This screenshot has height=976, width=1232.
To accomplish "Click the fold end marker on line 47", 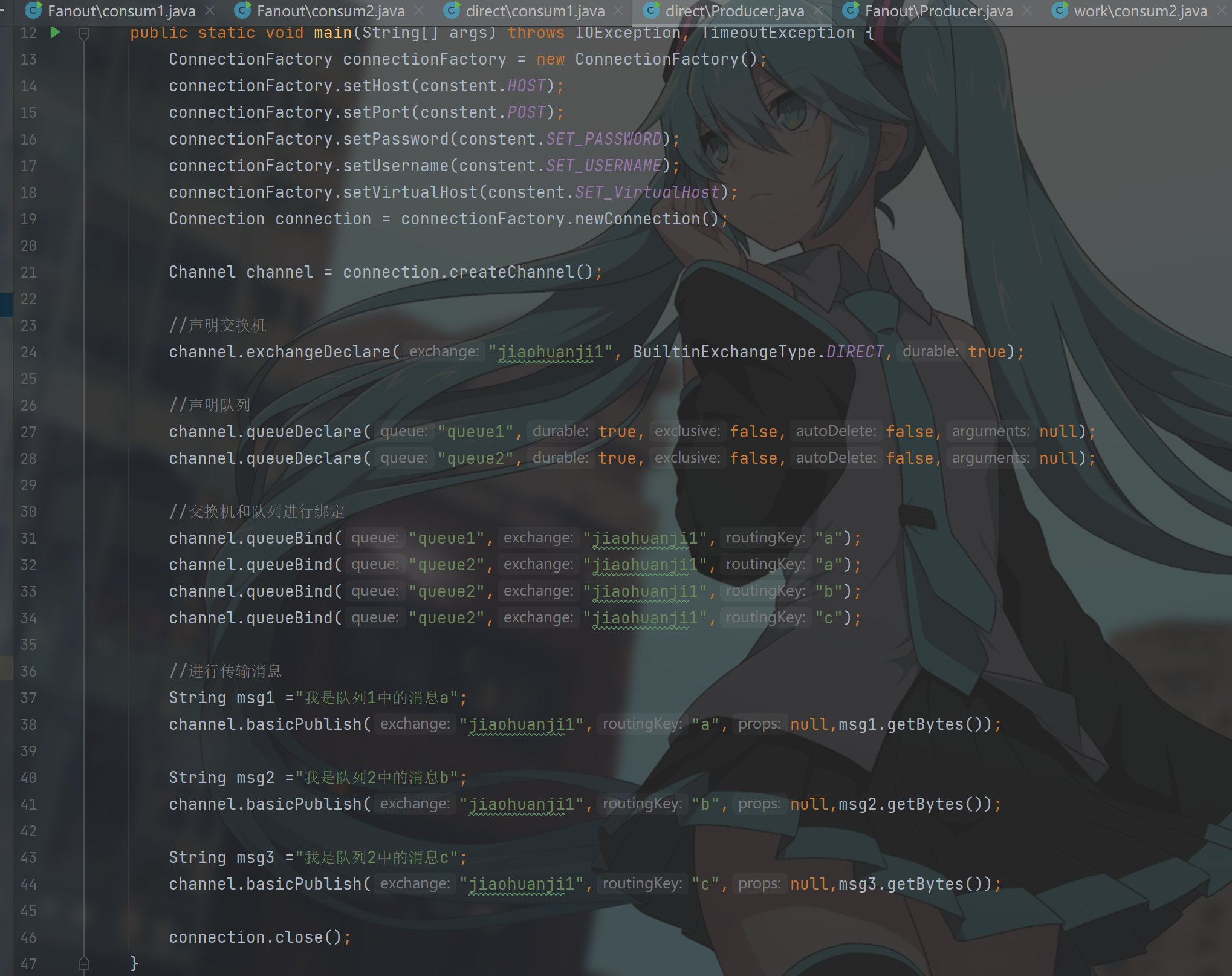I will 84,963.
